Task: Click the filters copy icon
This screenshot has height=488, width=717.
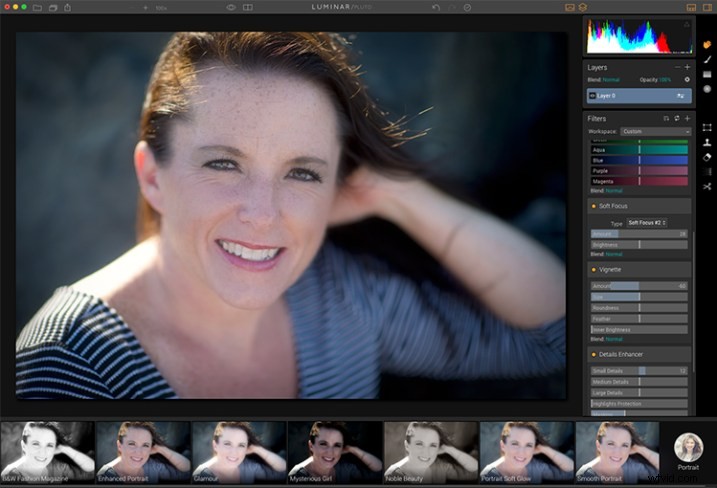Action: pyautogui.click(x=666, y=118)
